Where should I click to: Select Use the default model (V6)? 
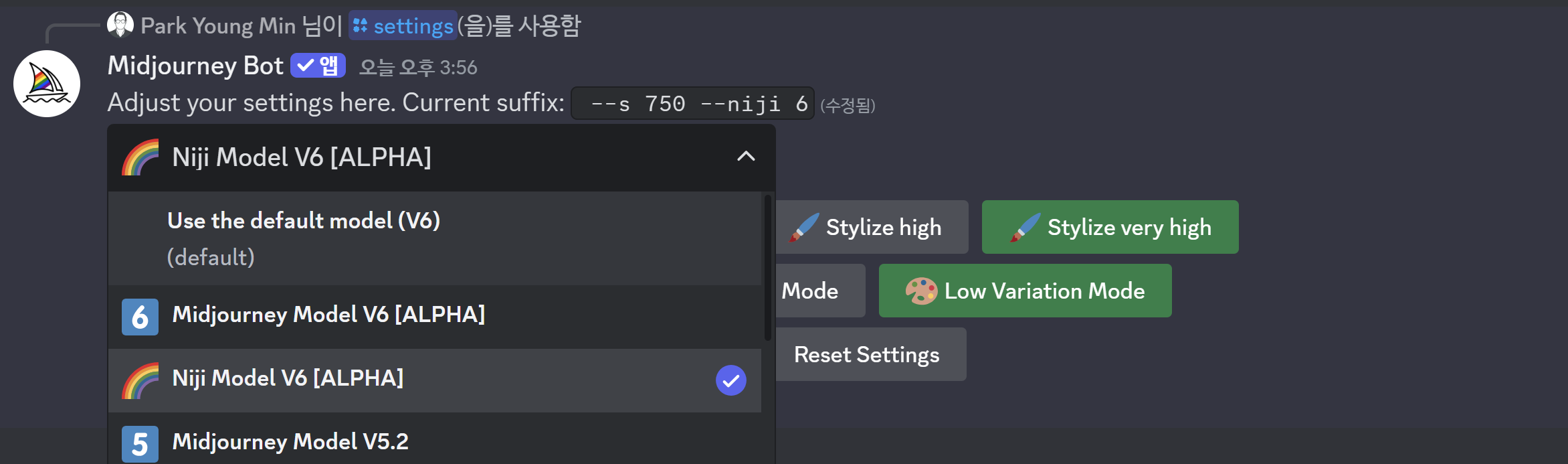[435, 239]
